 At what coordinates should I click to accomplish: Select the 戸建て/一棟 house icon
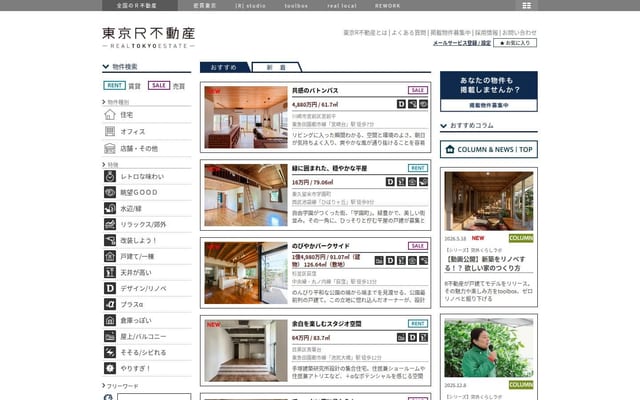click(110, 256)
